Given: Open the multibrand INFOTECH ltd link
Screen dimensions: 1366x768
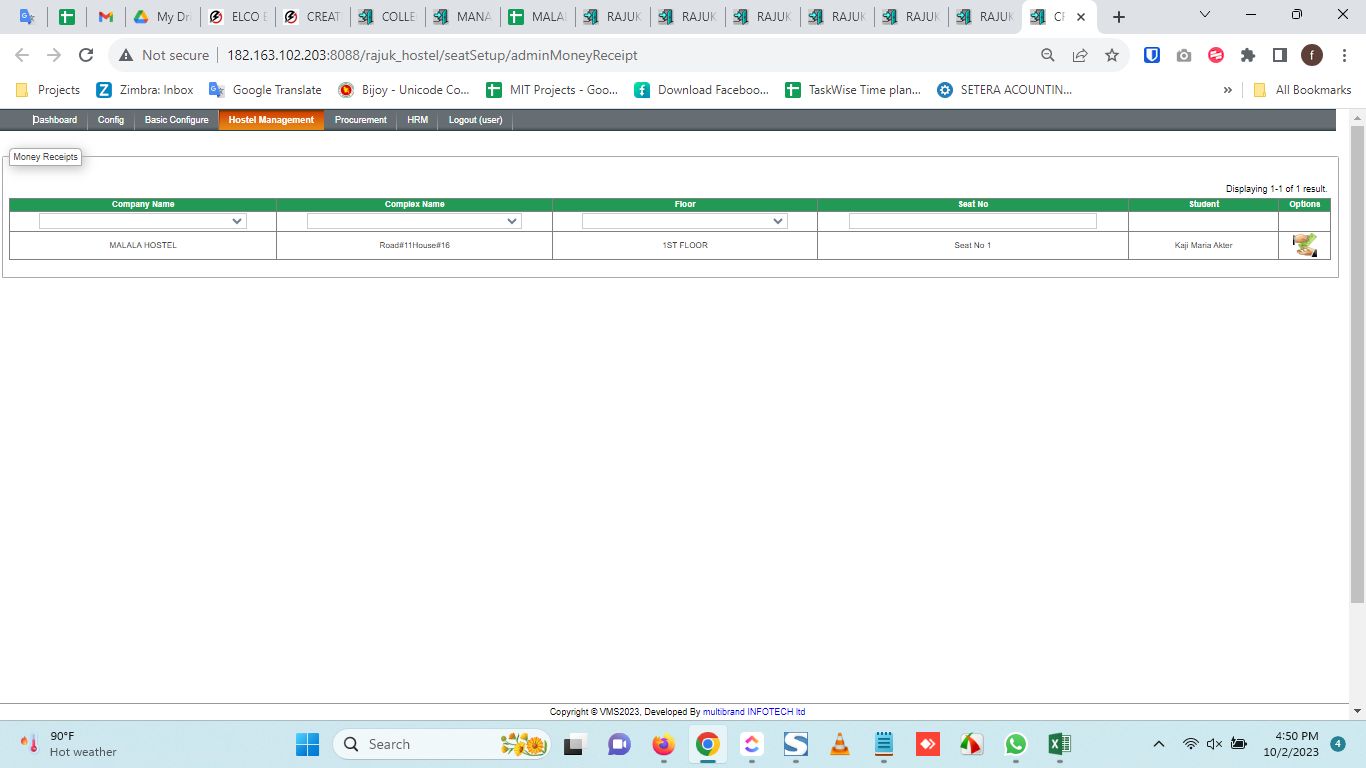Looking at the screenshot, I should (754, 712).
